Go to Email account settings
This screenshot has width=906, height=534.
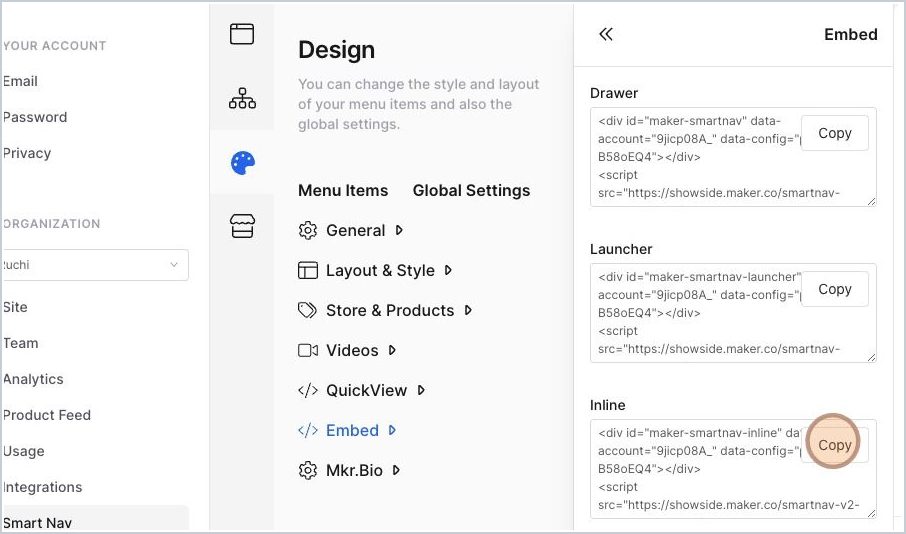[x=20, y=81]
